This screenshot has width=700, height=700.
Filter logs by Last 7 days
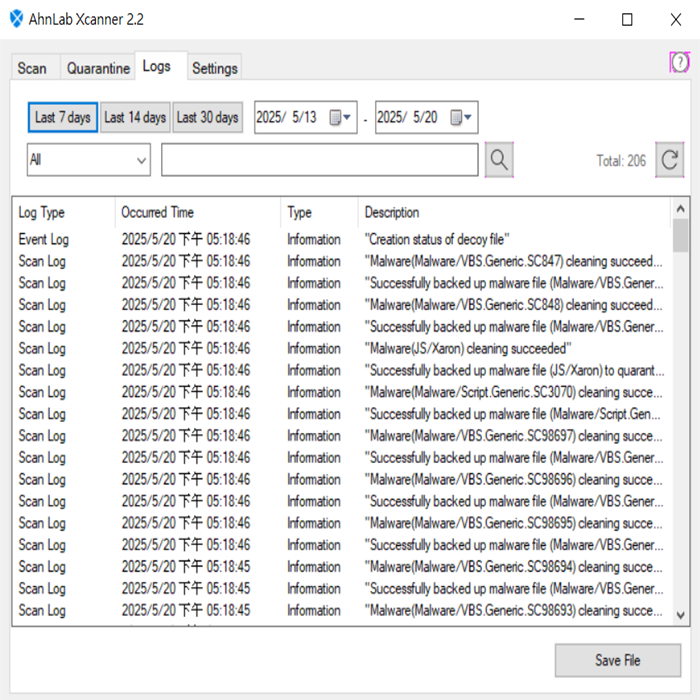click(x=63, y=117)
